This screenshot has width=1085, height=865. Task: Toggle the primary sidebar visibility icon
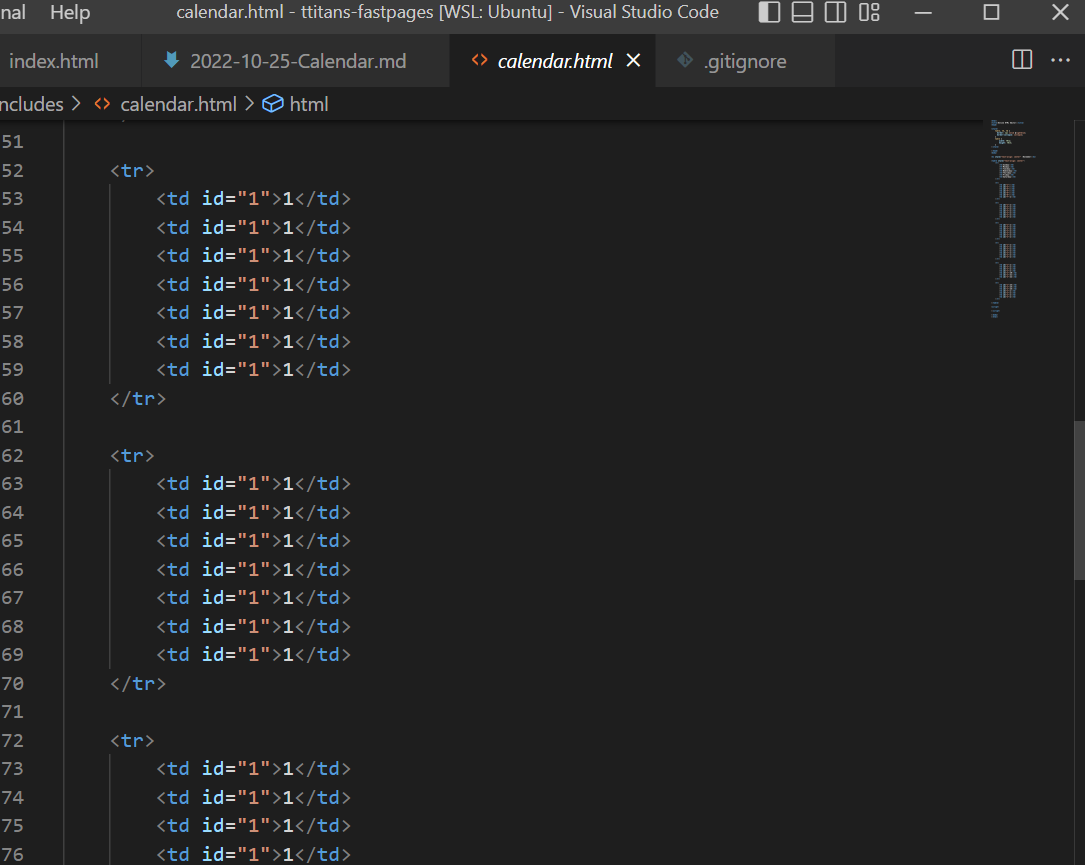coord(769,13)
